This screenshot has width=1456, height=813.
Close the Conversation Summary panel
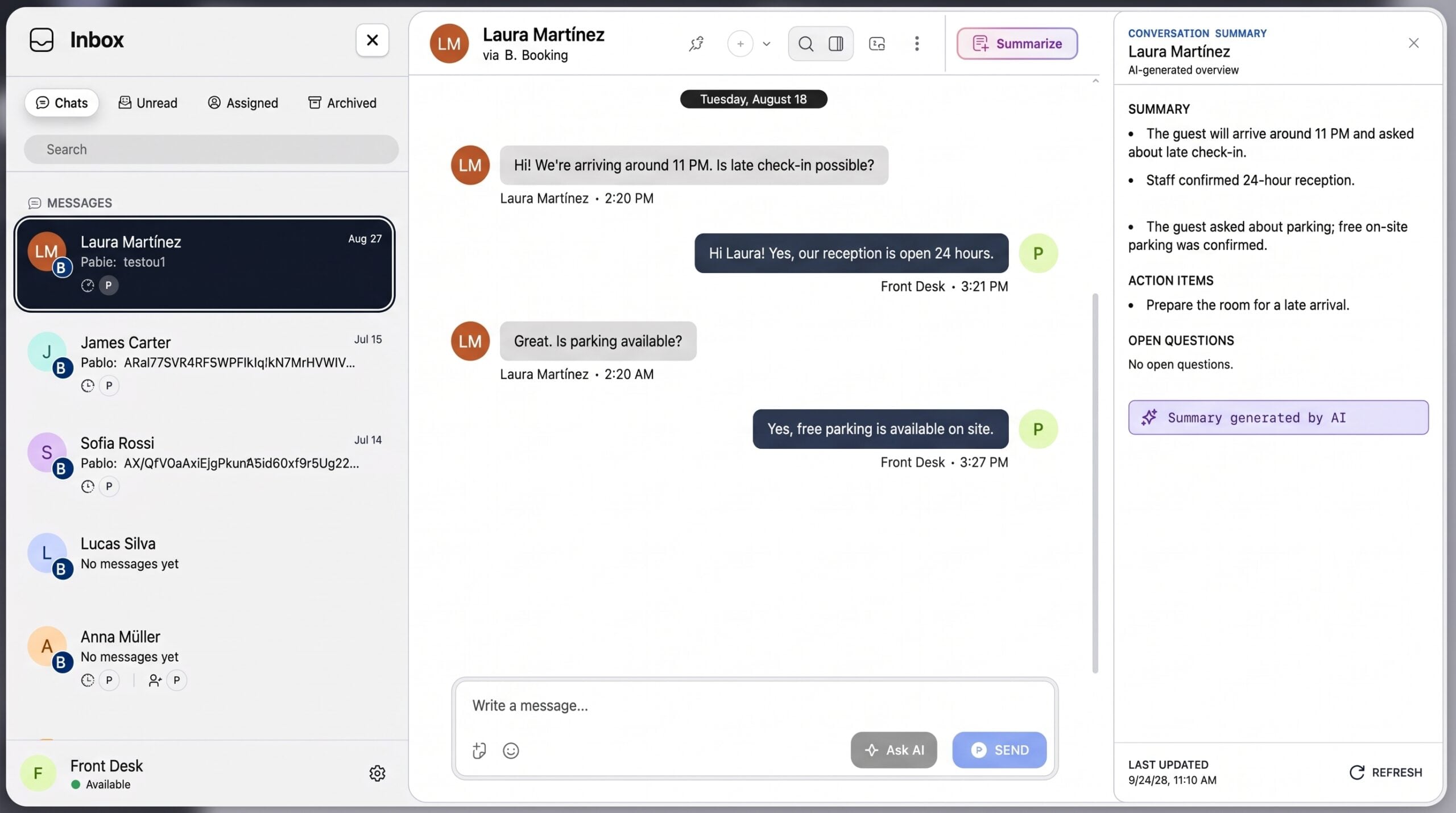[x=1413, y=43]
